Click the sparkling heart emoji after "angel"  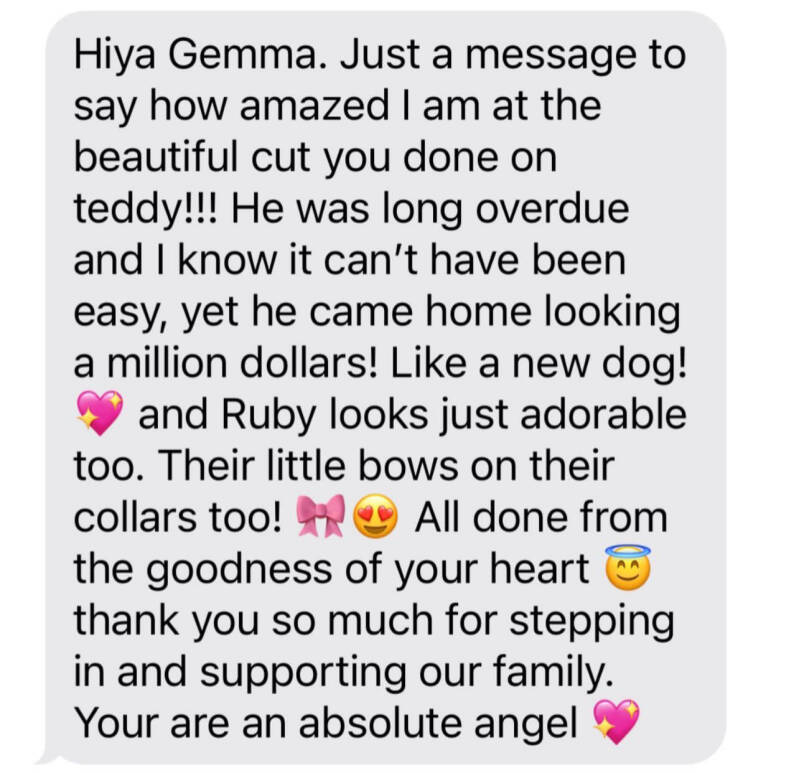pyautogui.click(x=617, y=721)
